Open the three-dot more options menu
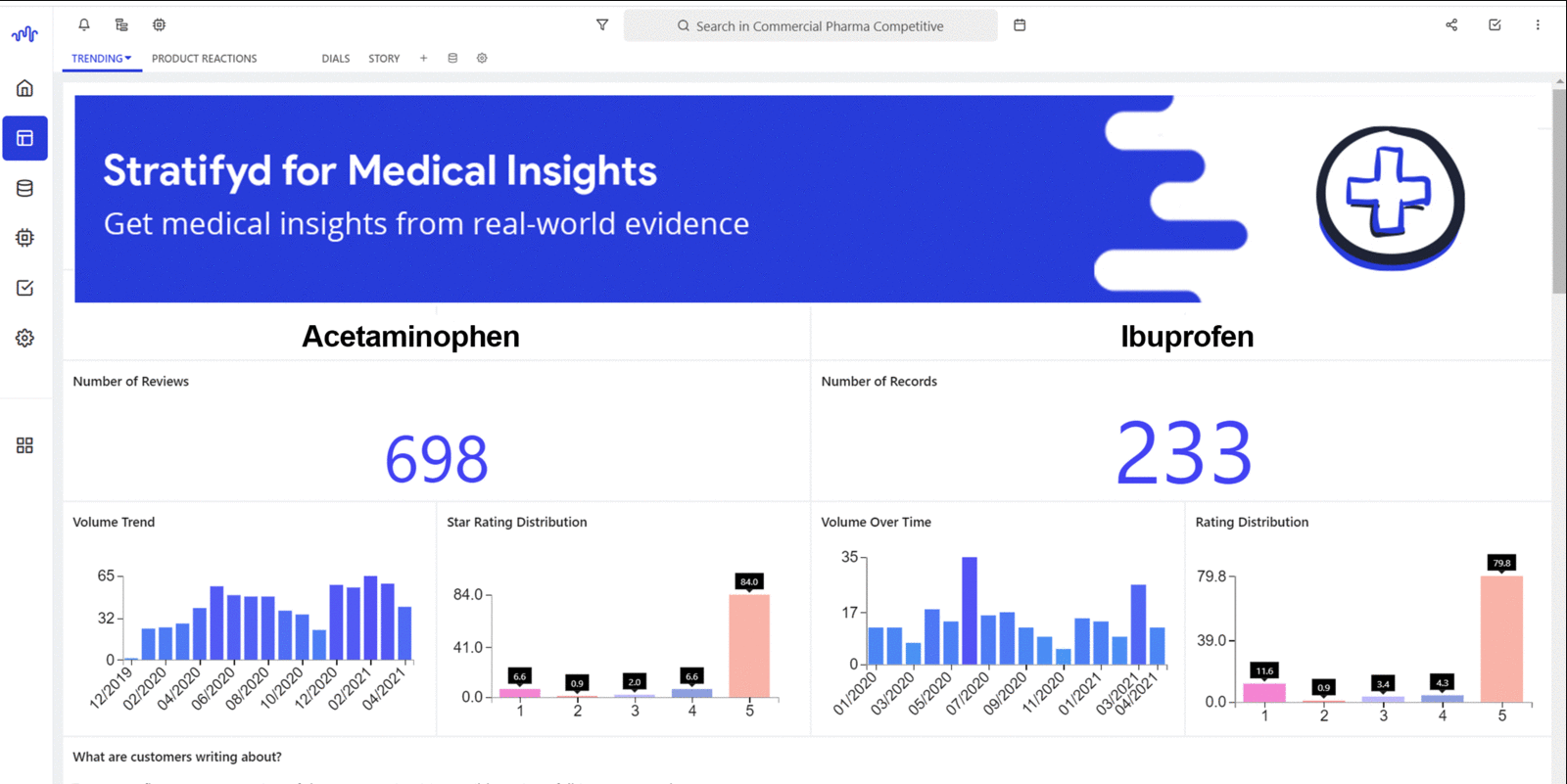The width and height of the screenshot is (1567, 784). [1538, 24]
